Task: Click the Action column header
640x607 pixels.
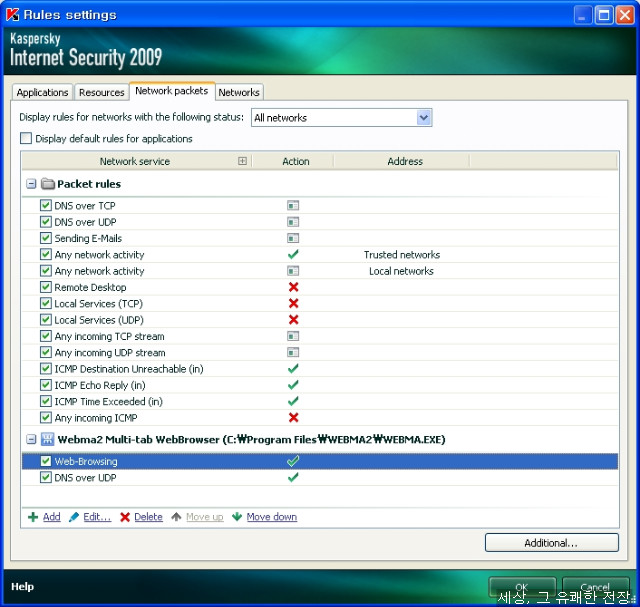Action: (x=296, y=161)
